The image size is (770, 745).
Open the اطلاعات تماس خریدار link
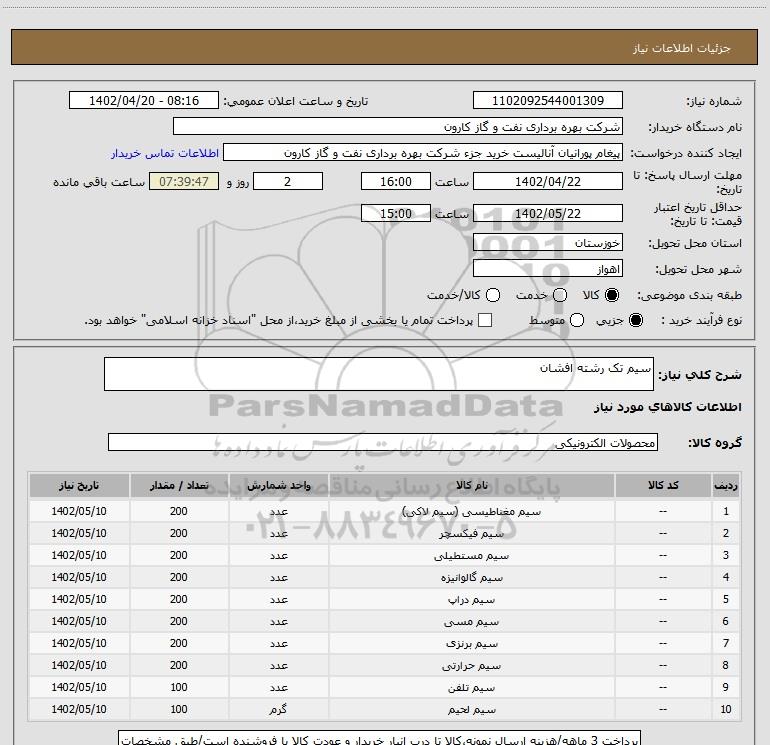[165, 153]
